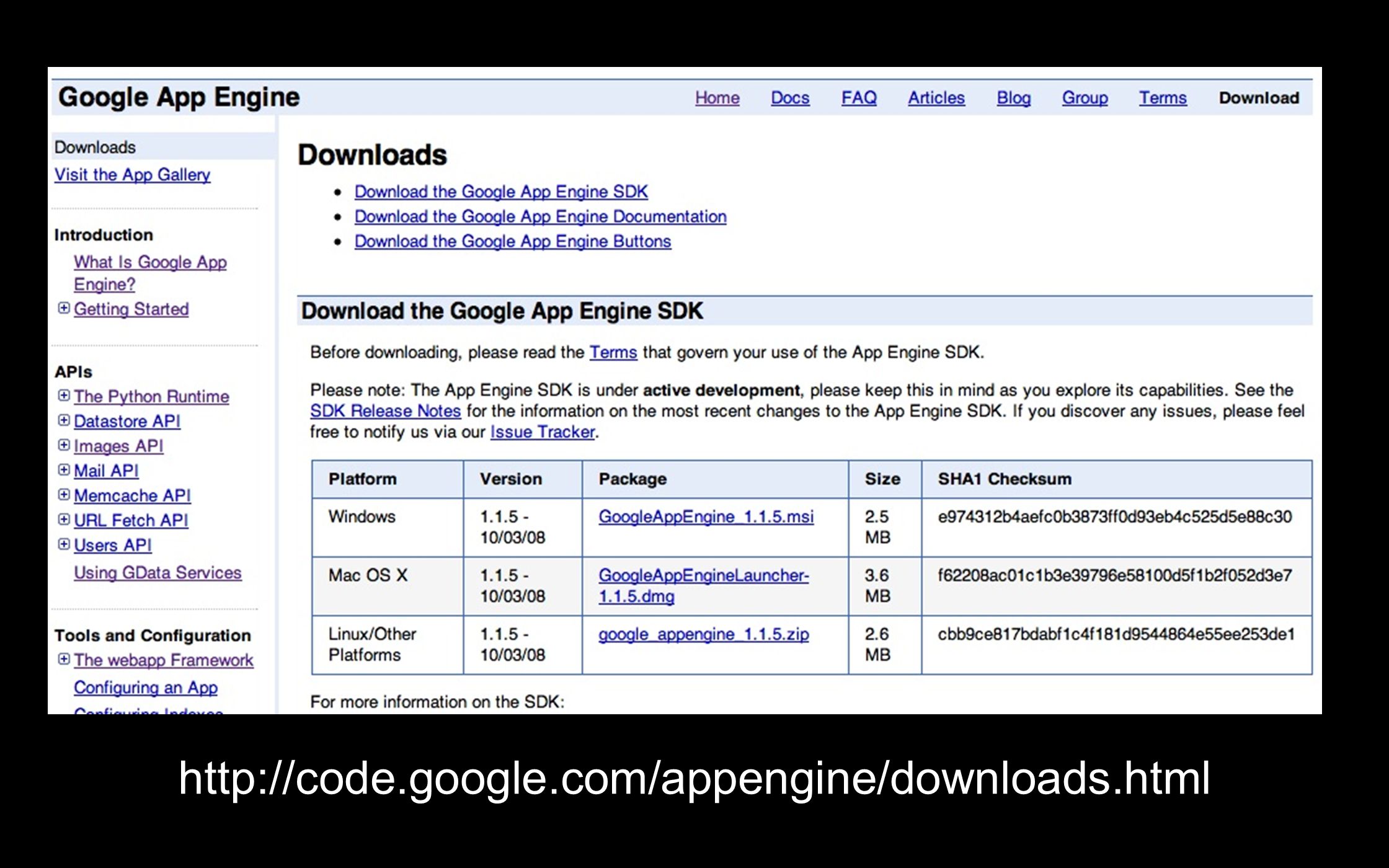The height and width of the screenshot is (868, 1389).
Task: Expand the URL Fetch API node
Action: pyautogui.click(x=64, y=520)
